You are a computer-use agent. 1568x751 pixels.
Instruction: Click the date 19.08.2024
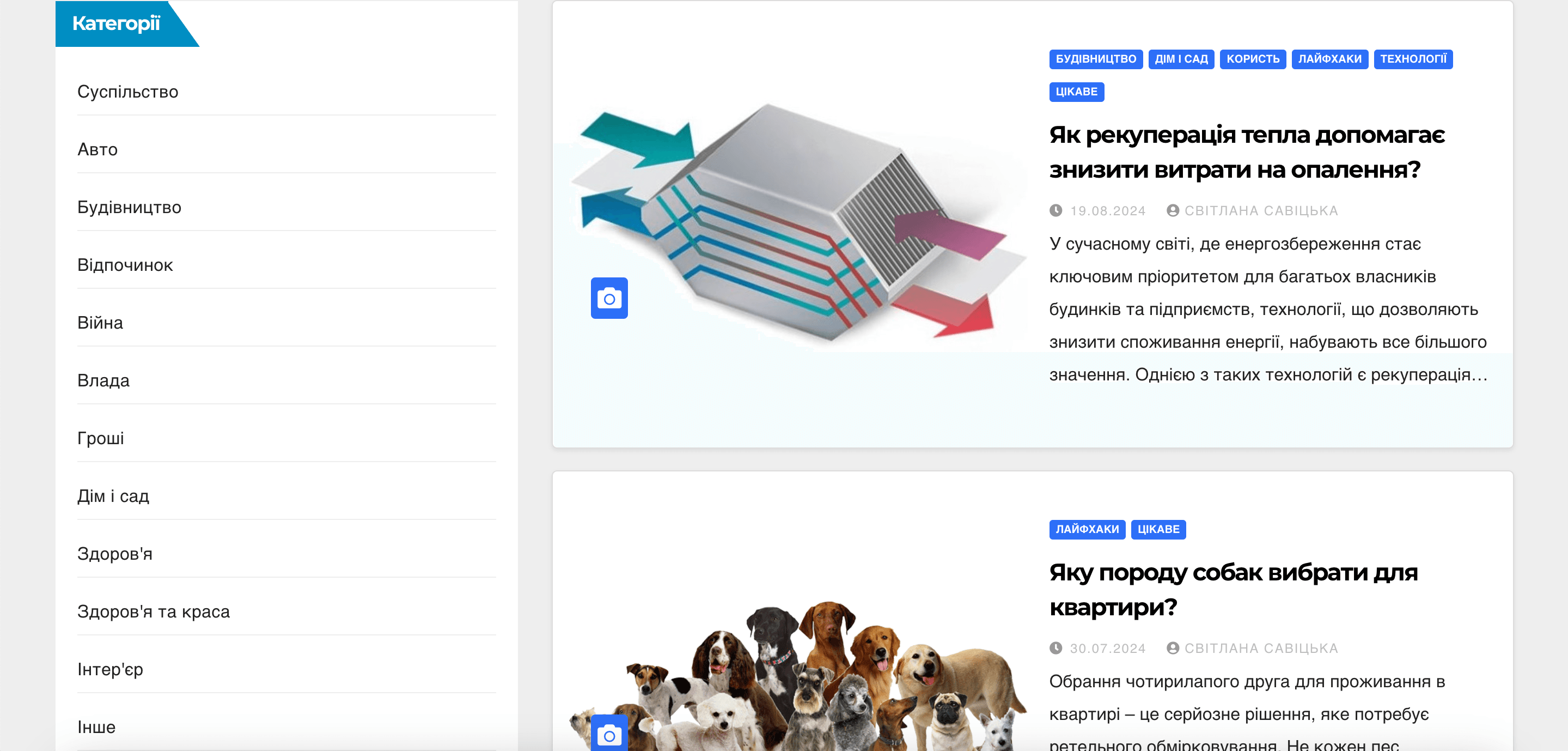pos(1108,211)
